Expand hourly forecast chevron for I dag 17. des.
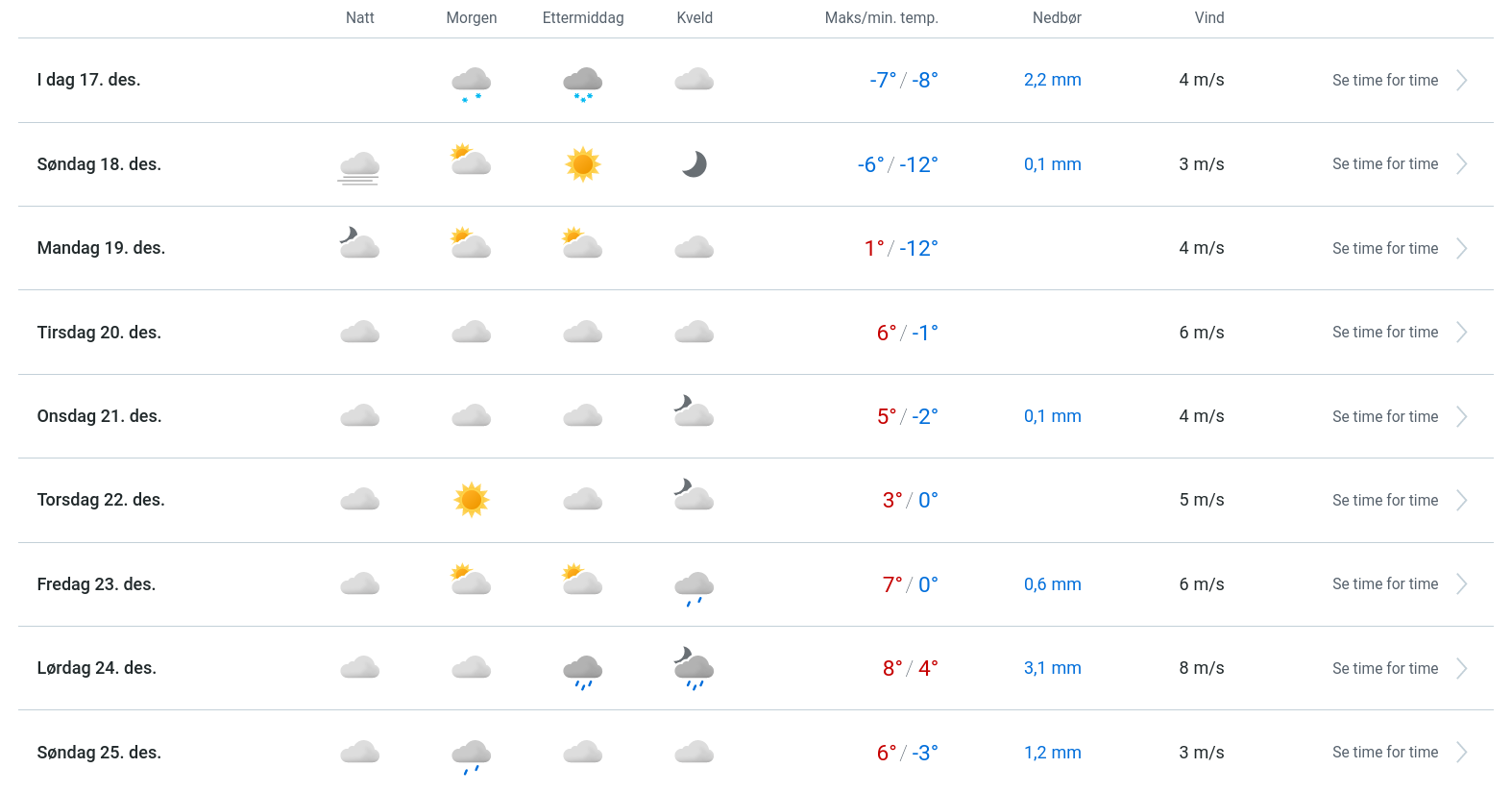1512x793 pixels. pos(1461,81)
